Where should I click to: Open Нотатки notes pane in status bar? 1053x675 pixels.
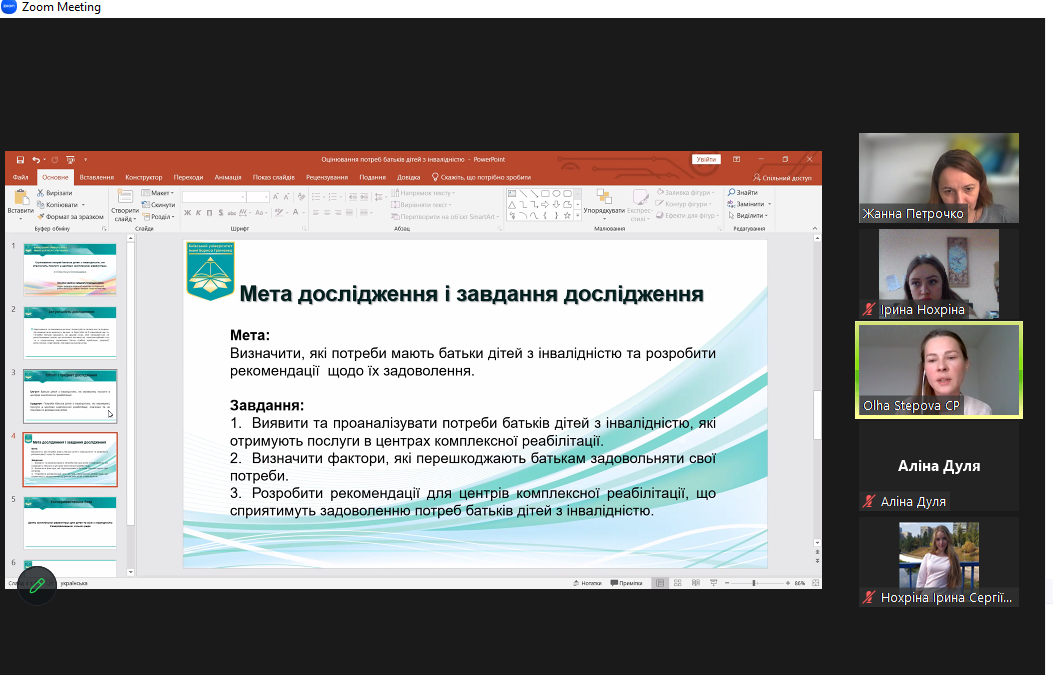pos(588,583)
